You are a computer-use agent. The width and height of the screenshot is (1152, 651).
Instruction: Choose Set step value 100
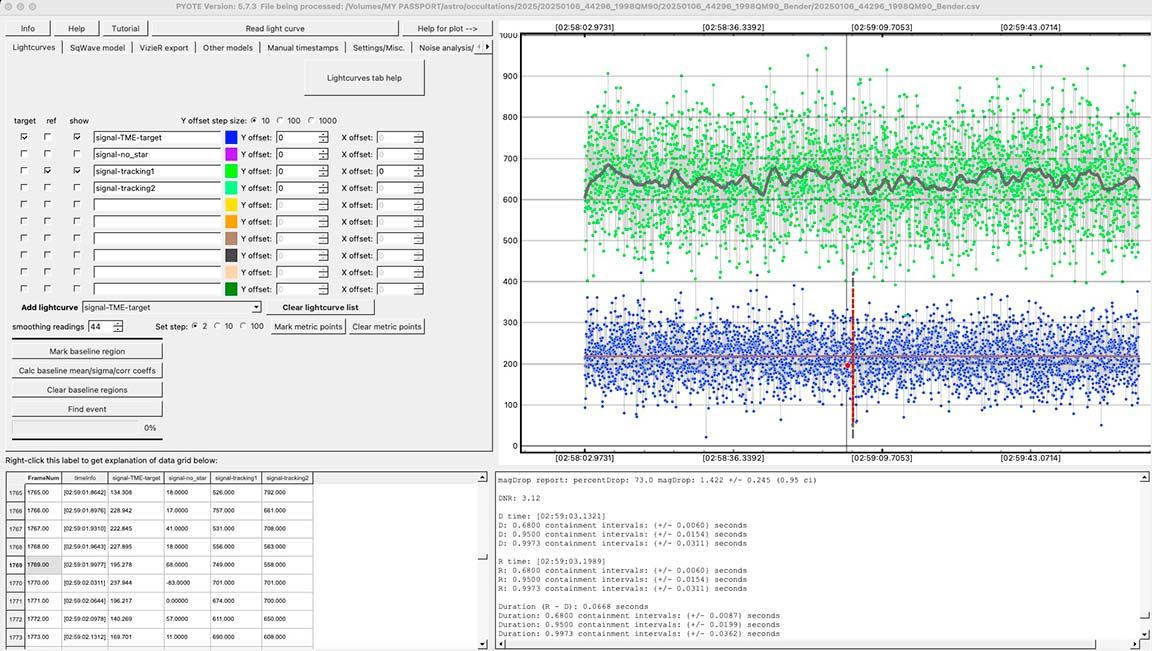point(243,326)
